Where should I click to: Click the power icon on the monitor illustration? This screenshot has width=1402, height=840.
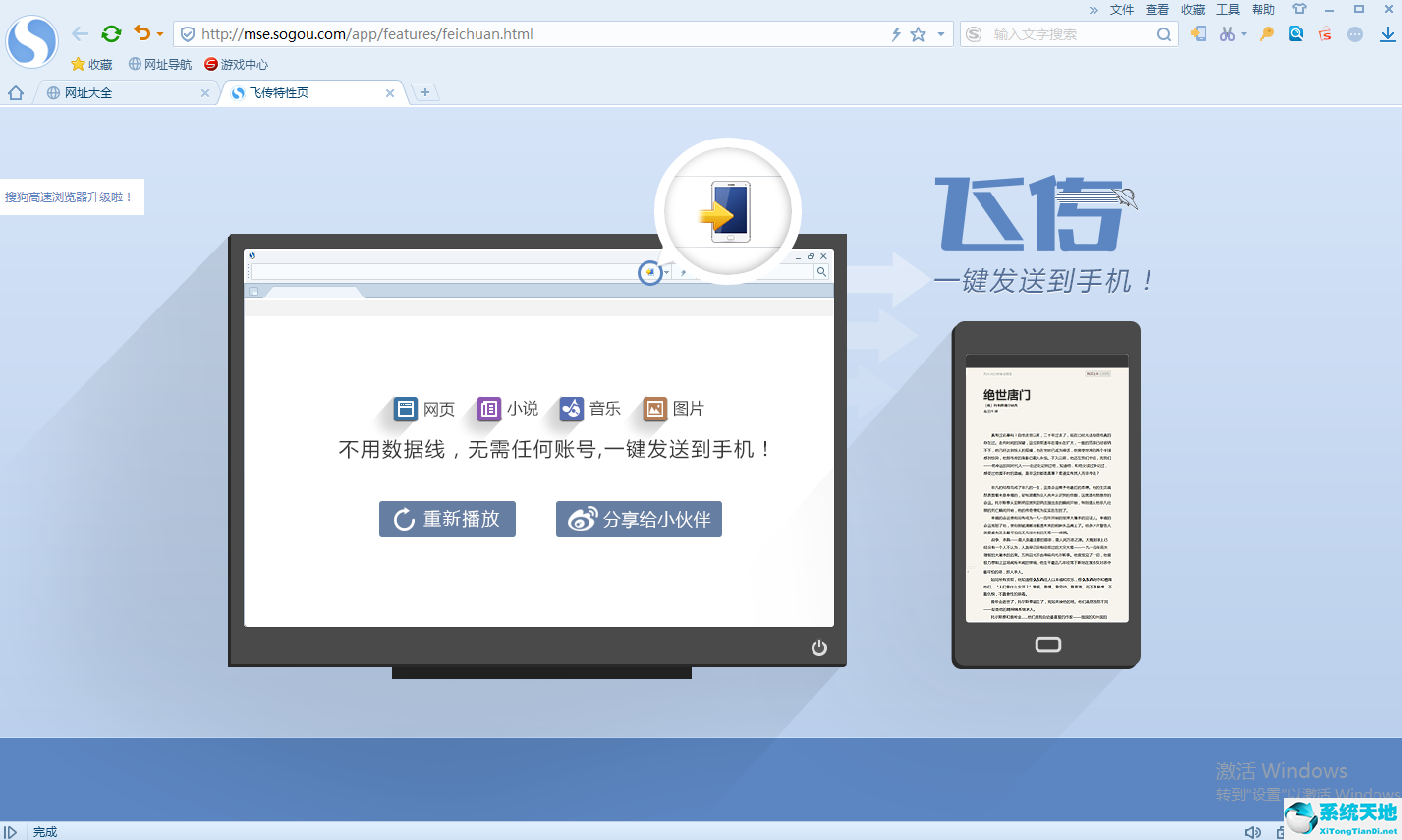tap(819, 647)
